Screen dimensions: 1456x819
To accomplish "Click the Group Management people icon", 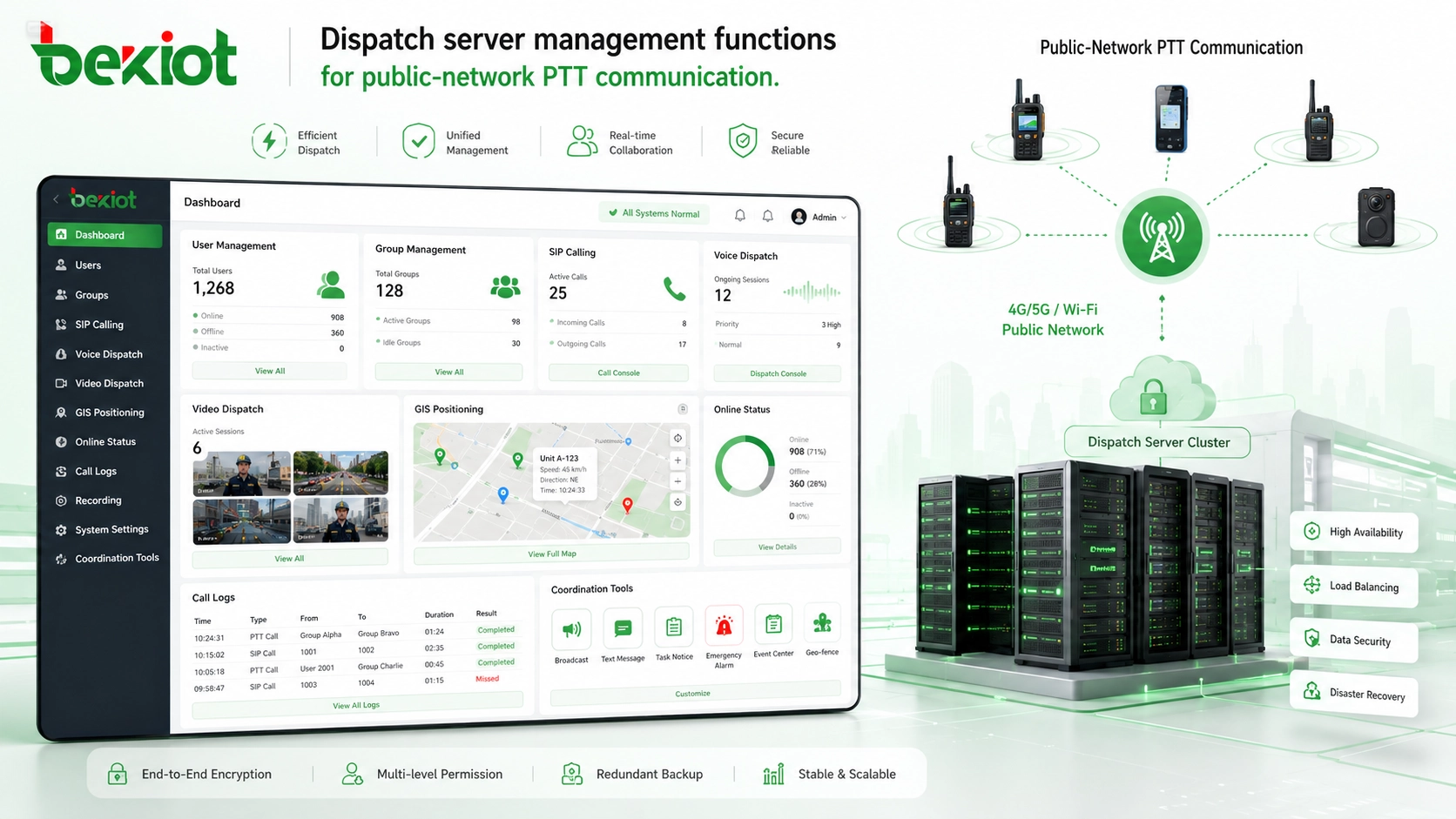I will 505,286.
